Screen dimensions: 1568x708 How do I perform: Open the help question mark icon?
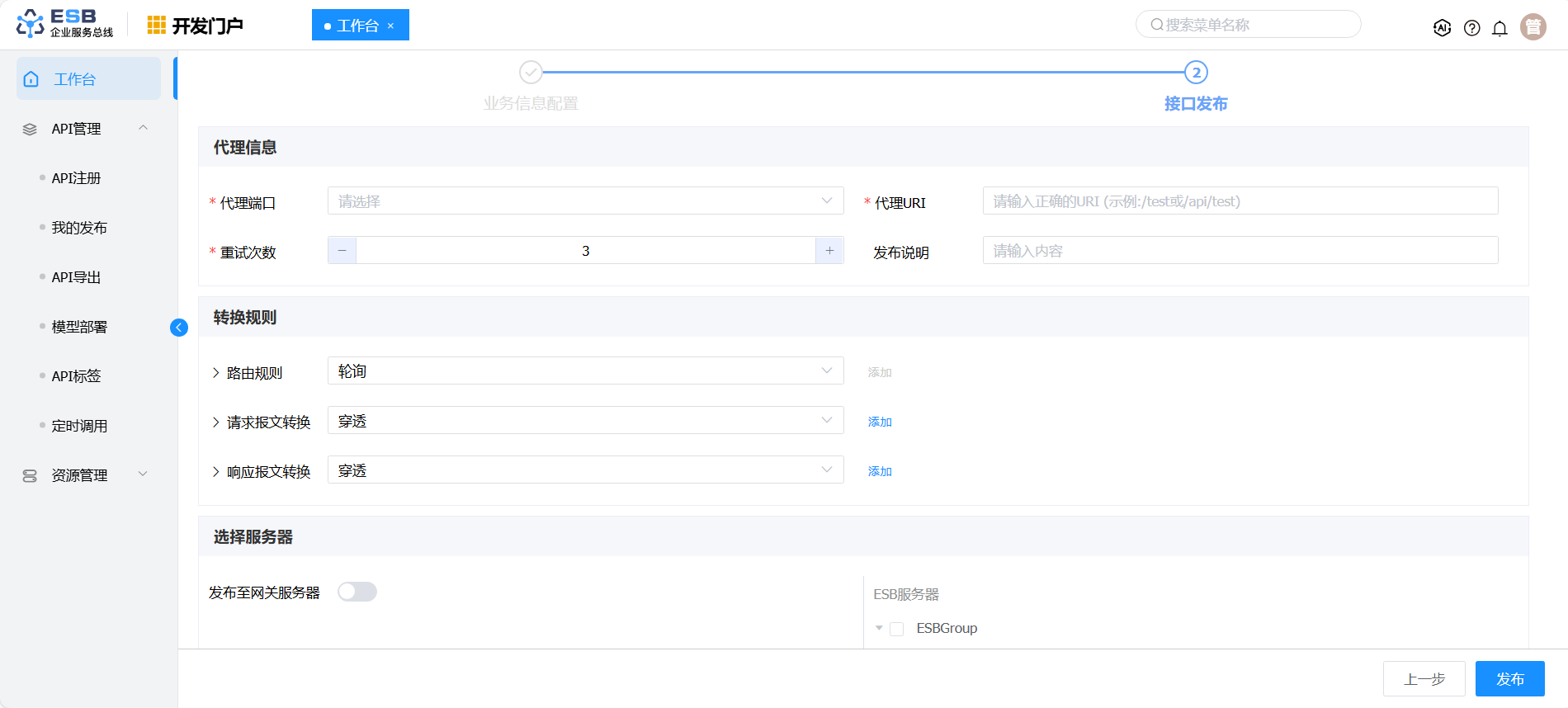pos(1471,28)
